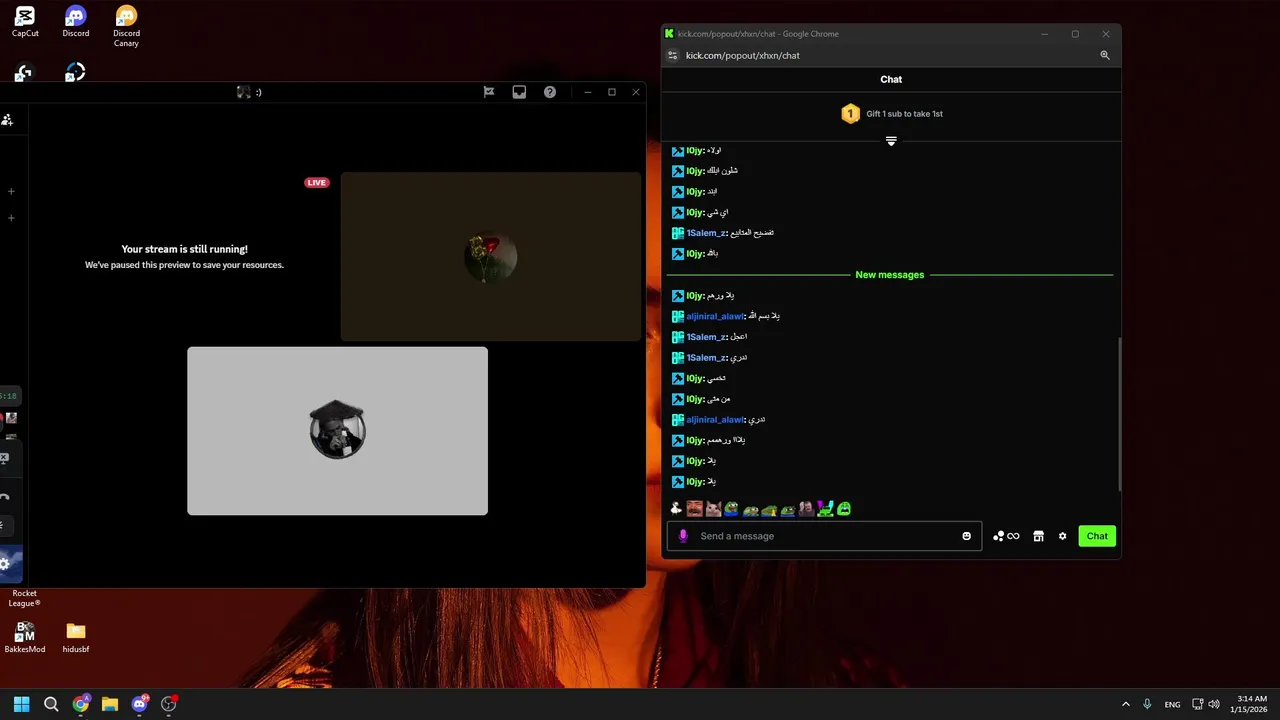Open the Discord desktop shortcut
Screen dimensions: 1280x720
point(75,22)
